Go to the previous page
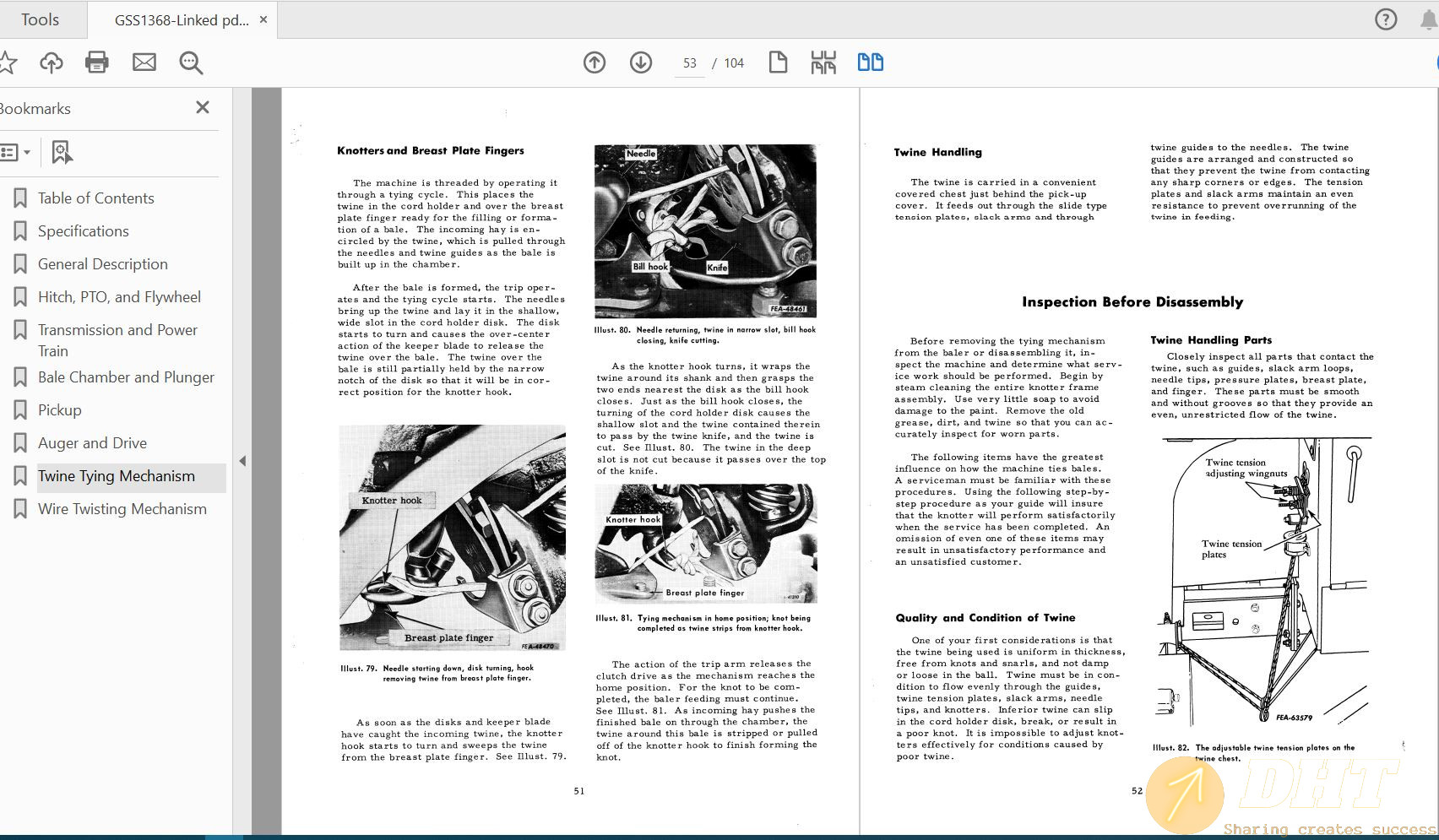The width and height of the screenshot is (1439, 840). click(x=595, y=62)
